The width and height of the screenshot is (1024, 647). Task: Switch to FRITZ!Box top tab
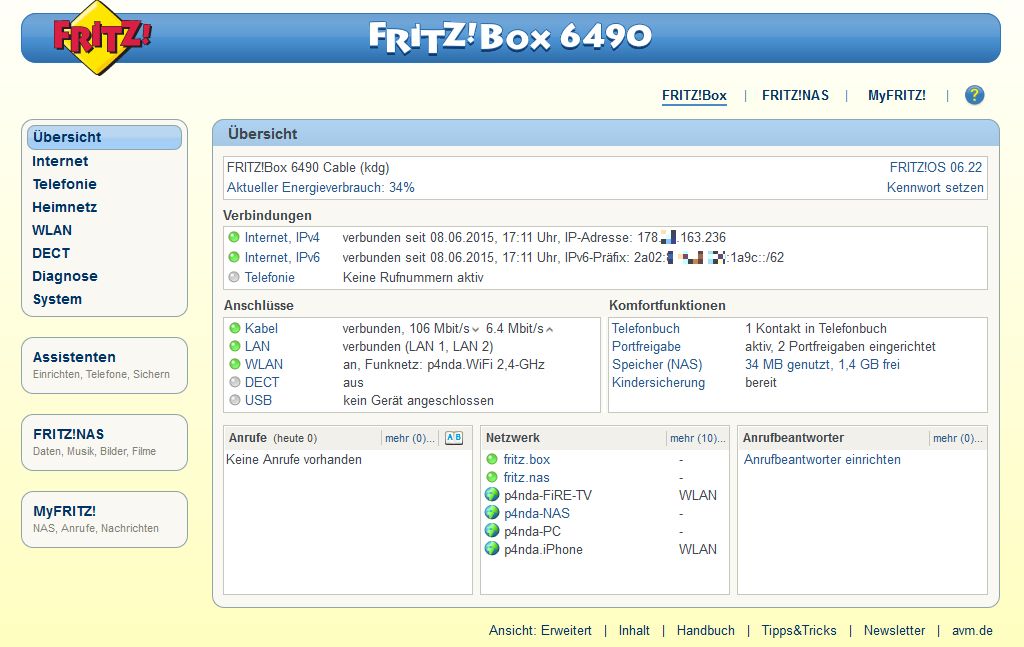click(694, 95)
